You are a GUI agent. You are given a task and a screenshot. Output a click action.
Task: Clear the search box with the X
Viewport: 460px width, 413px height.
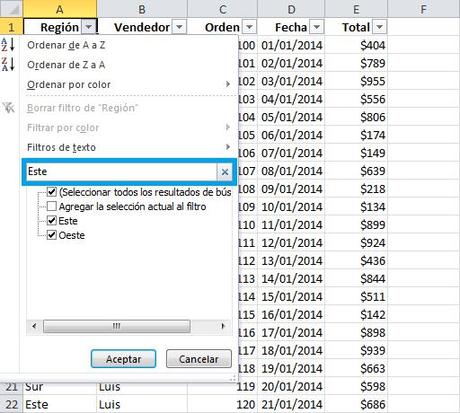click(225, 172)
